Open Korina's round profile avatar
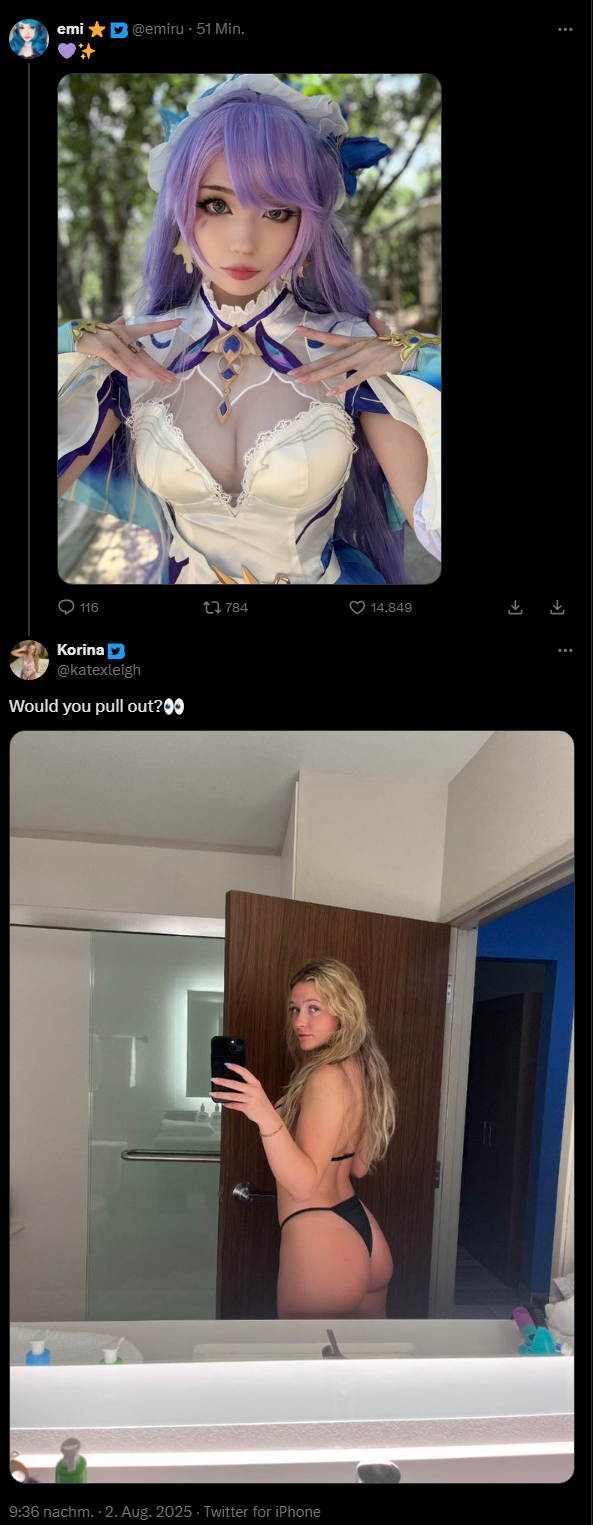Viewport: 593px width, 1525px height. click(29, 660)
